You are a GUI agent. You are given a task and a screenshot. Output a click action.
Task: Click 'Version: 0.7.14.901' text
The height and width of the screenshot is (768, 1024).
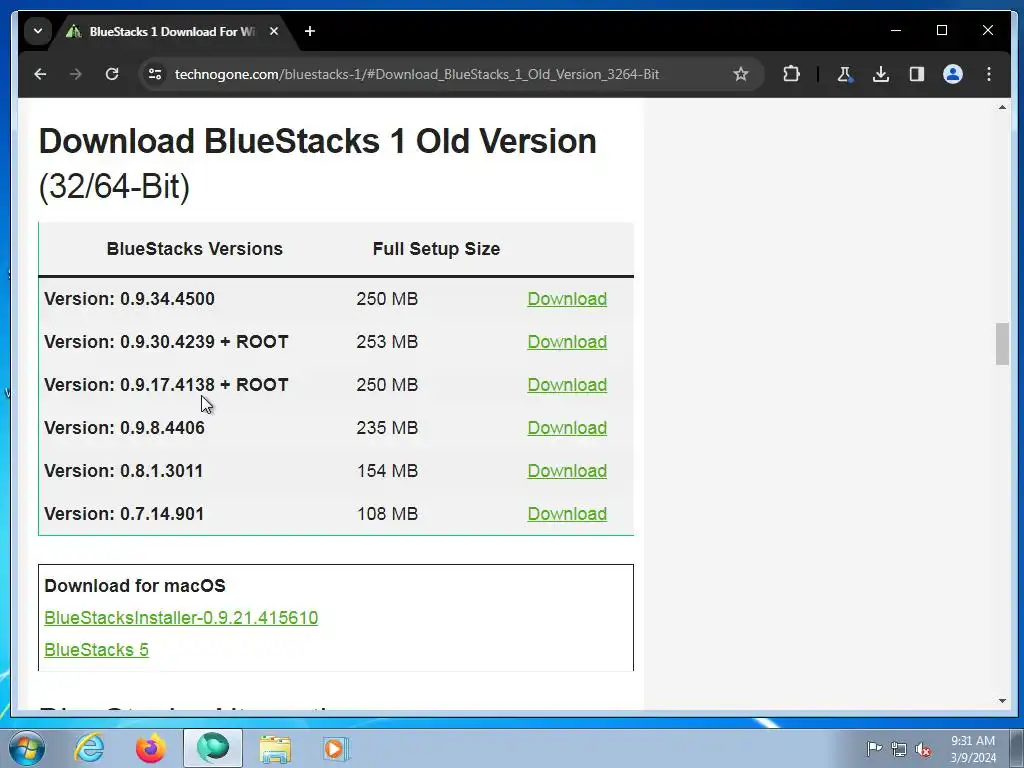[124, 515]
